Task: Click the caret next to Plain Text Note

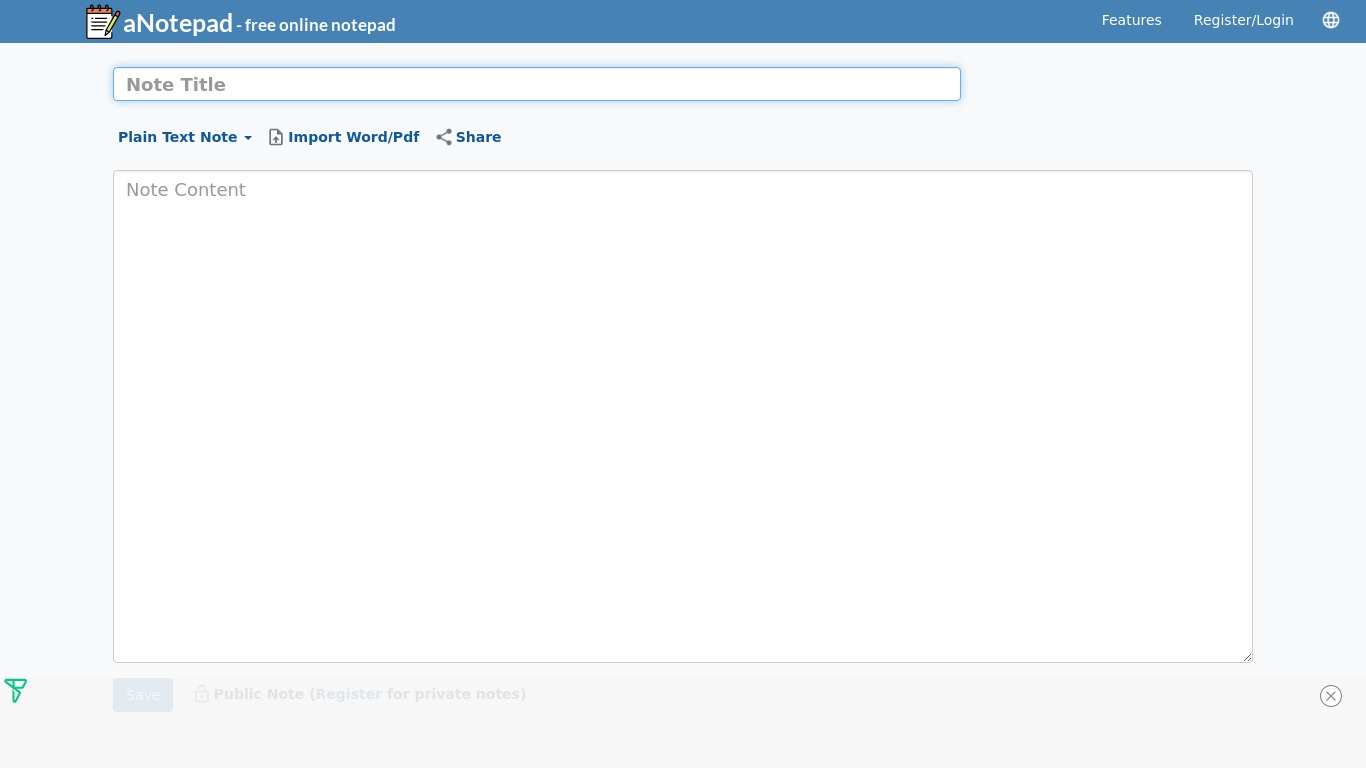Action: click(x=248, y=138)
